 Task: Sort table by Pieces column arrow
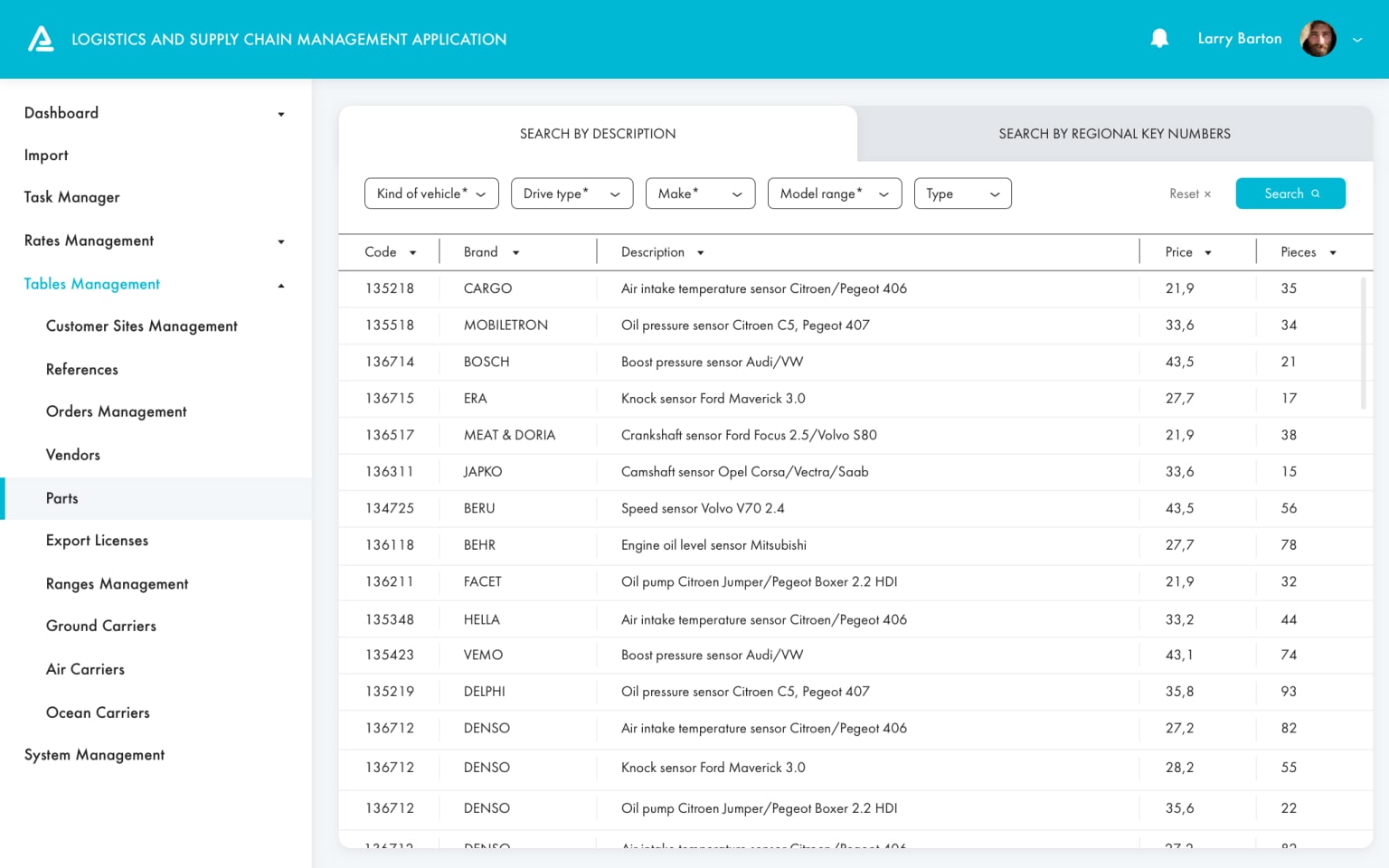1333,253
